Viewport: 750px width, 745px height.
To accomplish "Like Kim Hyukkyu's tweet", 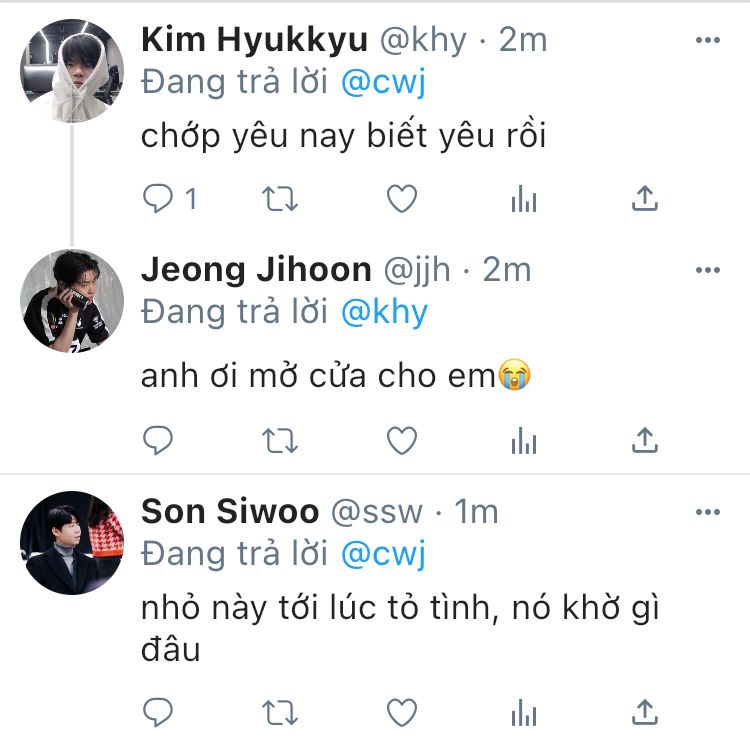I will 402,198.
